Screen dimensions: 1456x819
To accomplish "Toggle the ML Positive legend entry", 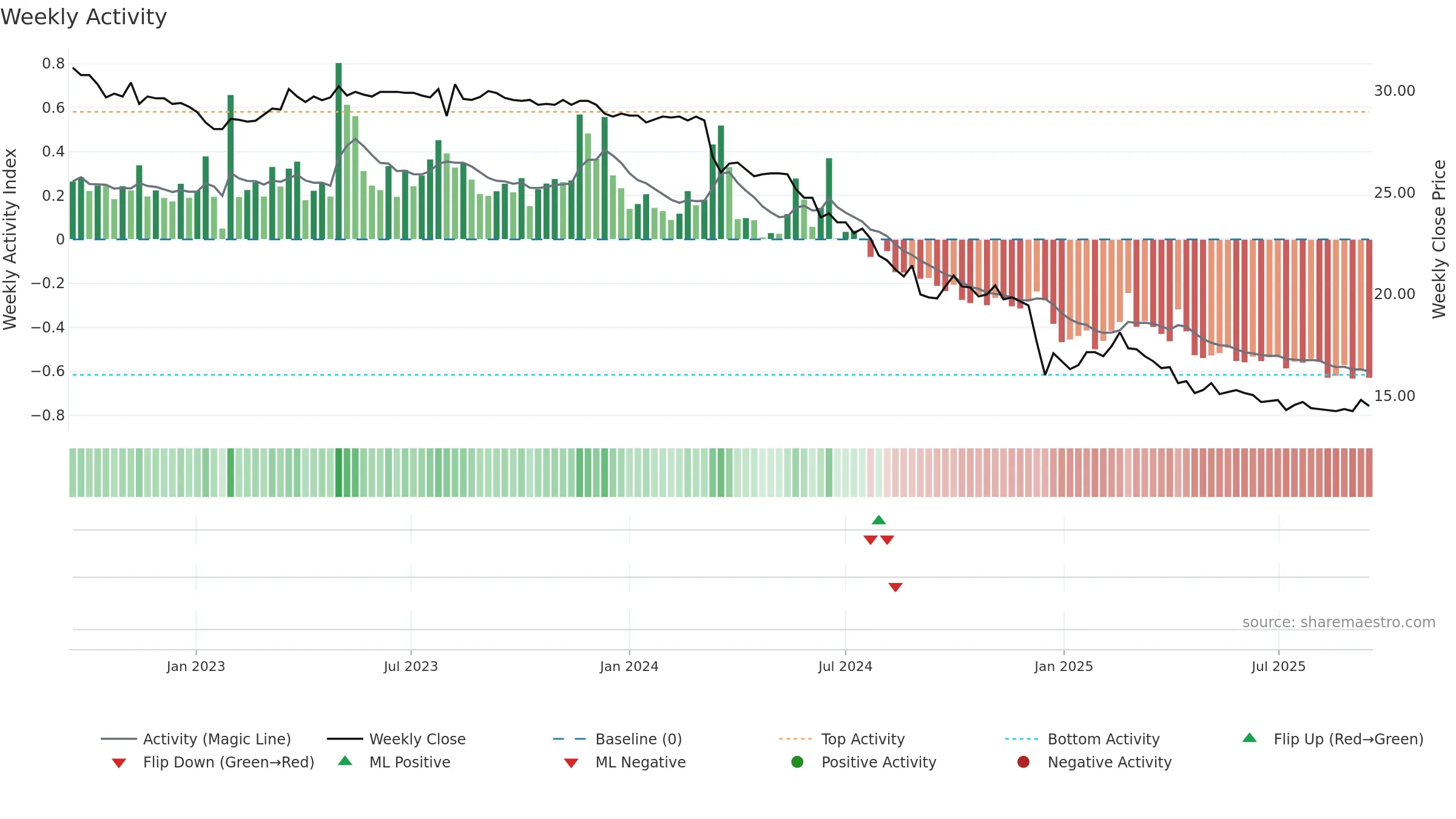I will pyautogui.click(x=394, y=762).
